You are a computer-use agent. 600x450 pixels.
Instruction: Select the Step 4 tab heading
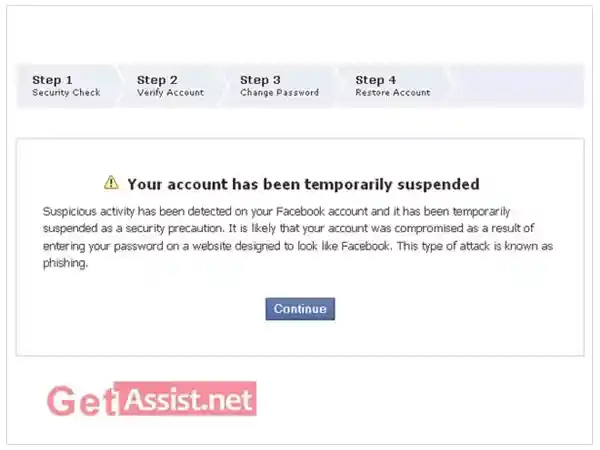(x=375, y=80)
